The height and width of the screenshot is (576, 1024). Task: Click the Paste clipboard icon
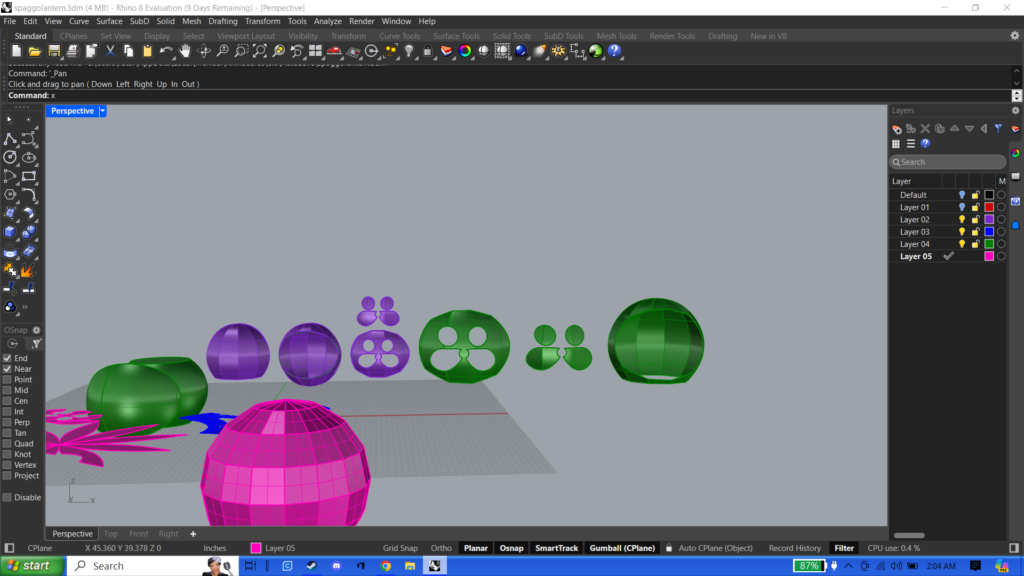148,51
